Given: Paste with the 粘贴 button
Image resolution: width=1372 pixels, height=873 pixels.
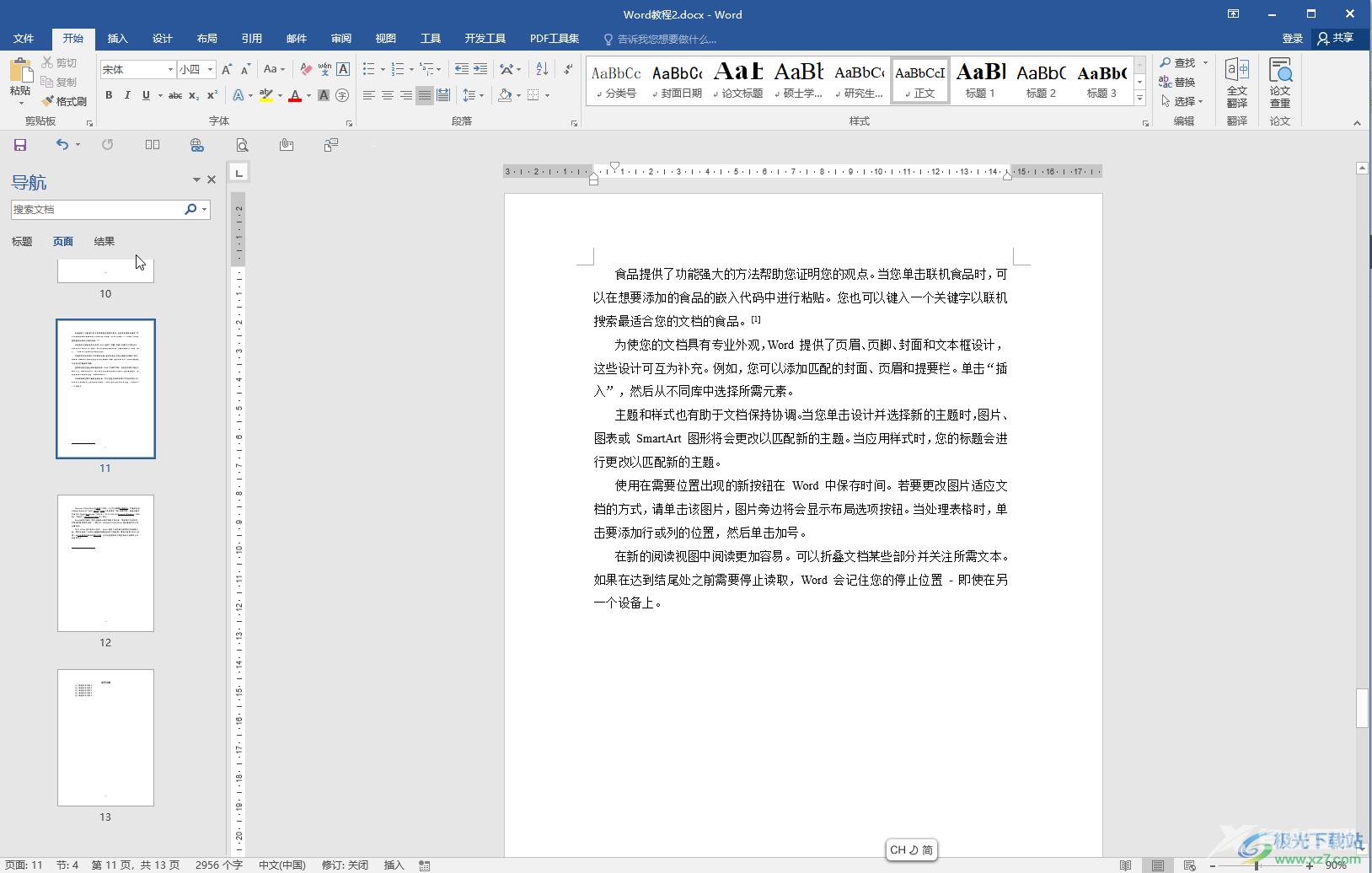Looking at the screenshot, I should point(20,82).
